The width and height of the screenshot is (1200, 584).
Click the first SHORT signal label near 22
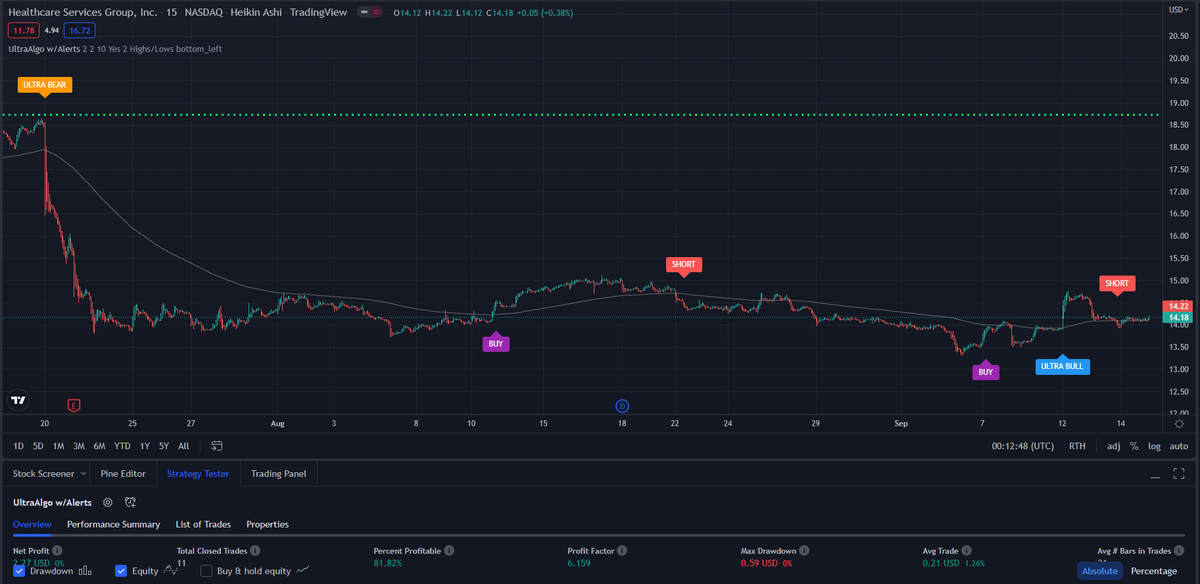[x=684, y=264]
